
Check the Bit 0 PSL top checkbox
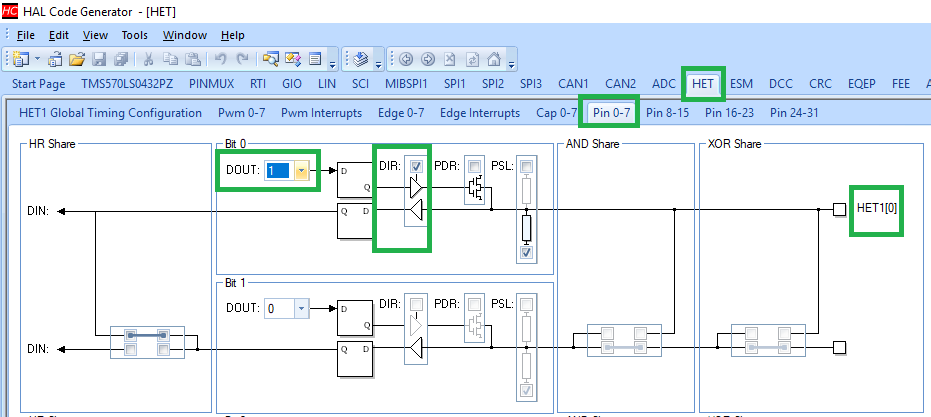click(526, 166)
